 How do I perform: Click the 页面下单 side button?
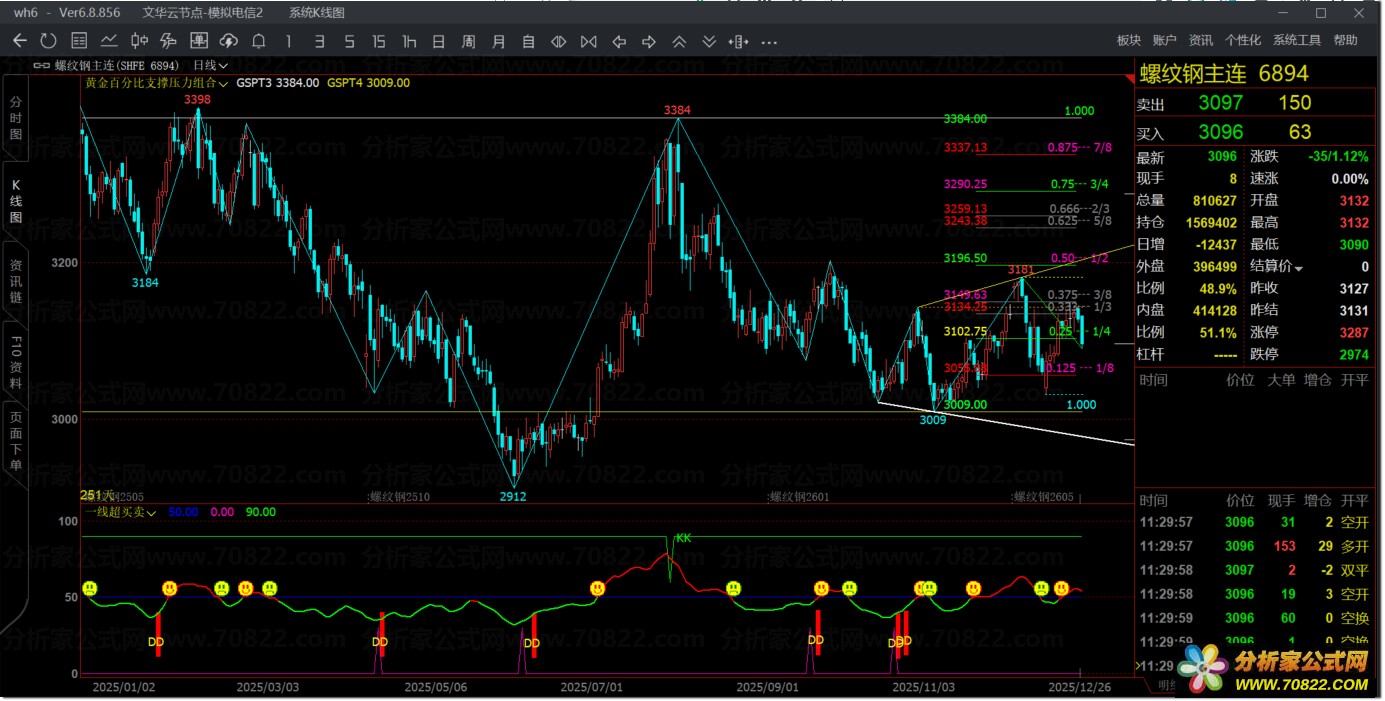(16, 439)
